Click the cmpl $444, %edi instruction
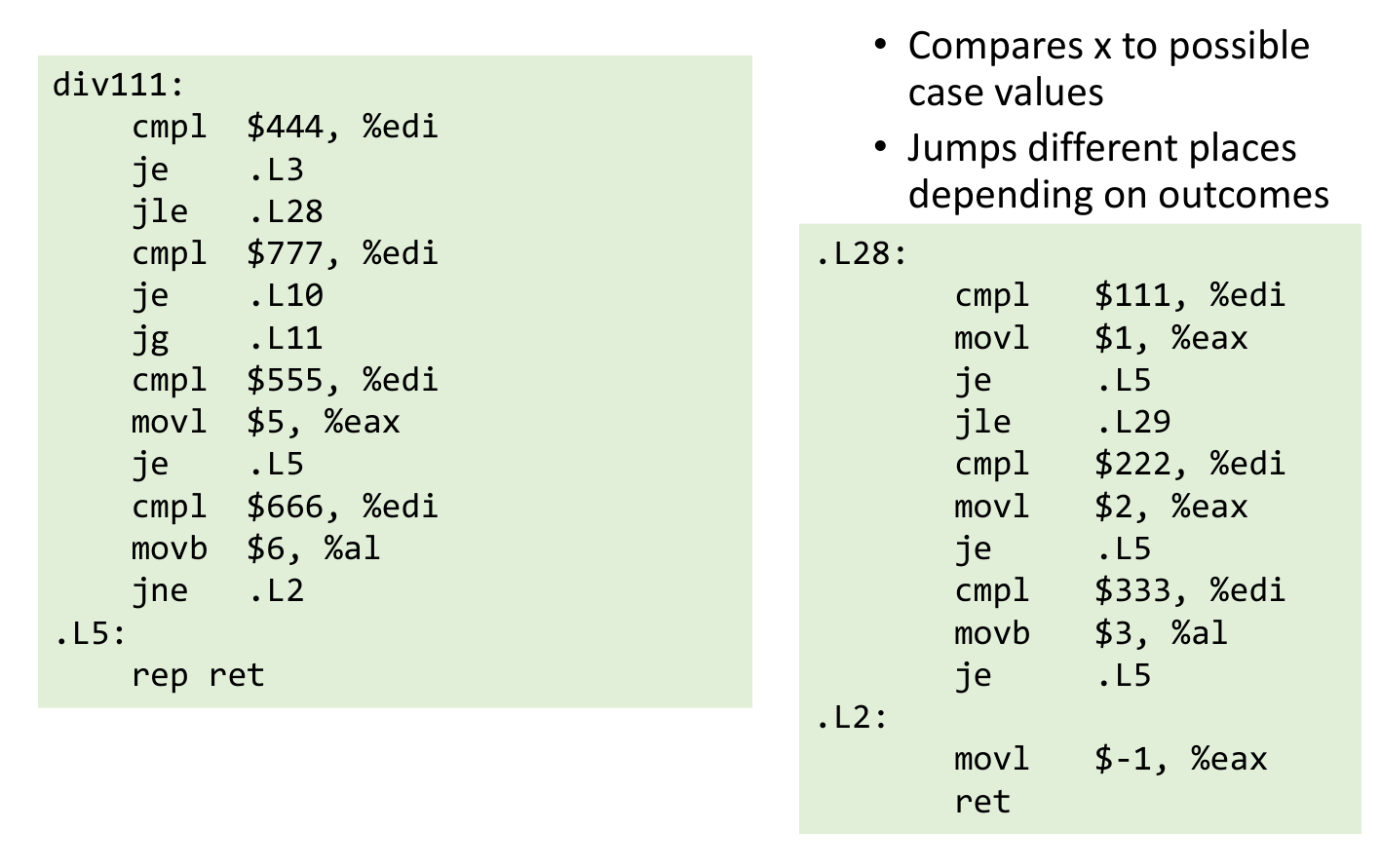This screenshot has width=1381, height=868. click(x=285, y=127)
